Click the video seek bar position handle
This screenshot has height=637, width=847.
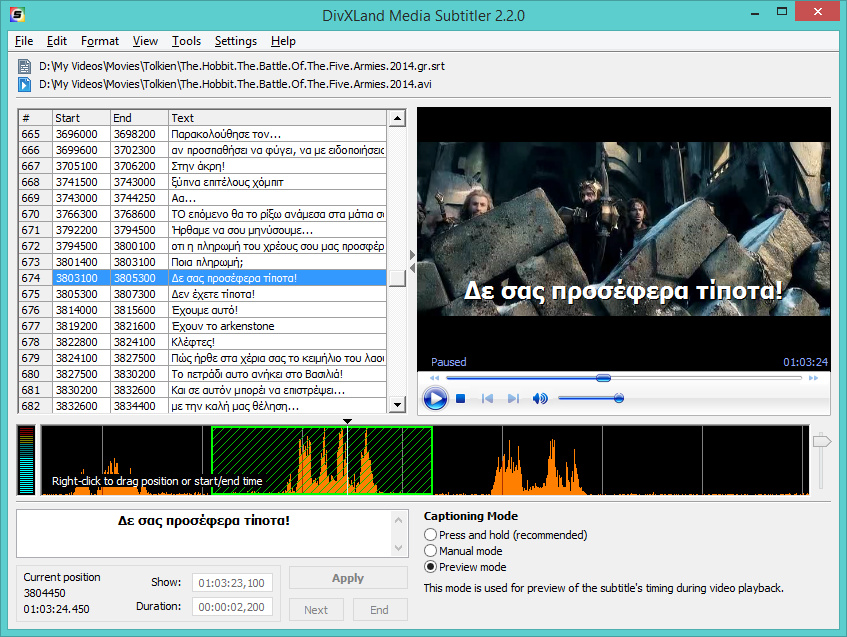pos(603,378)
